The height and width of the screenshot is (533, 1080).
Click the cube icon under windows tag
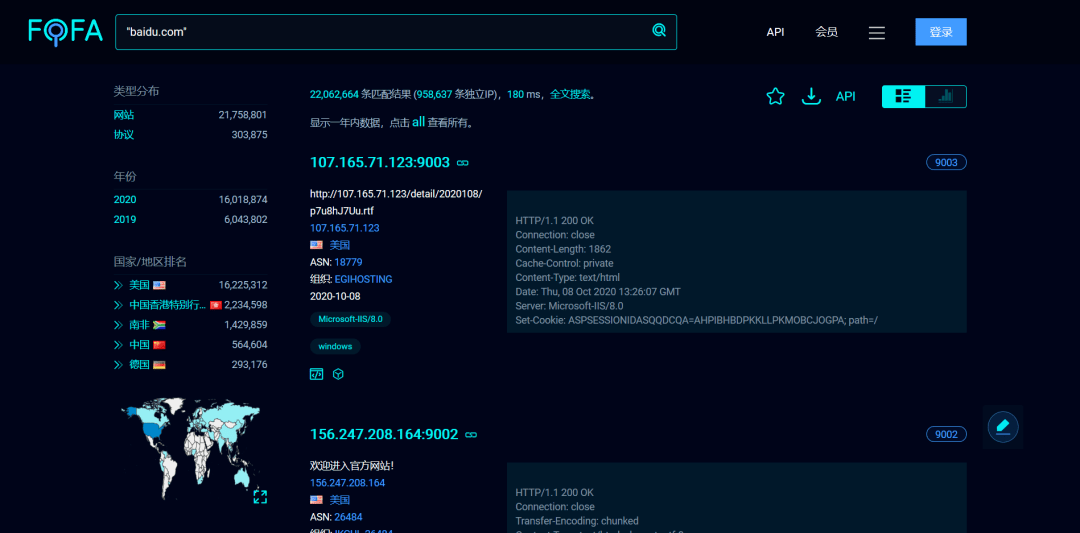click(x=339, y=374)
